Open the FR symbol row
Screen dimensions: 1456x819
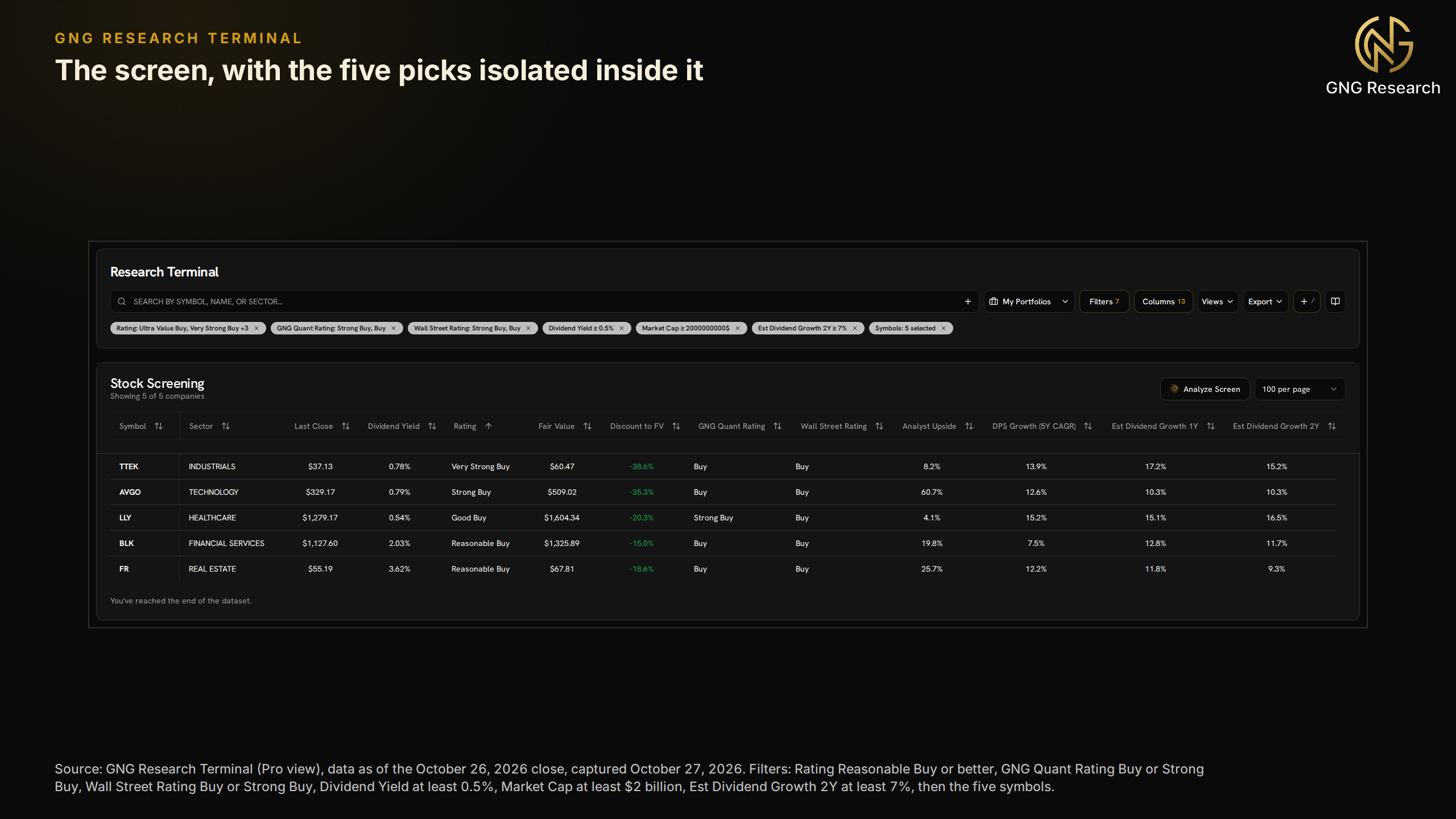coord(124,569)
